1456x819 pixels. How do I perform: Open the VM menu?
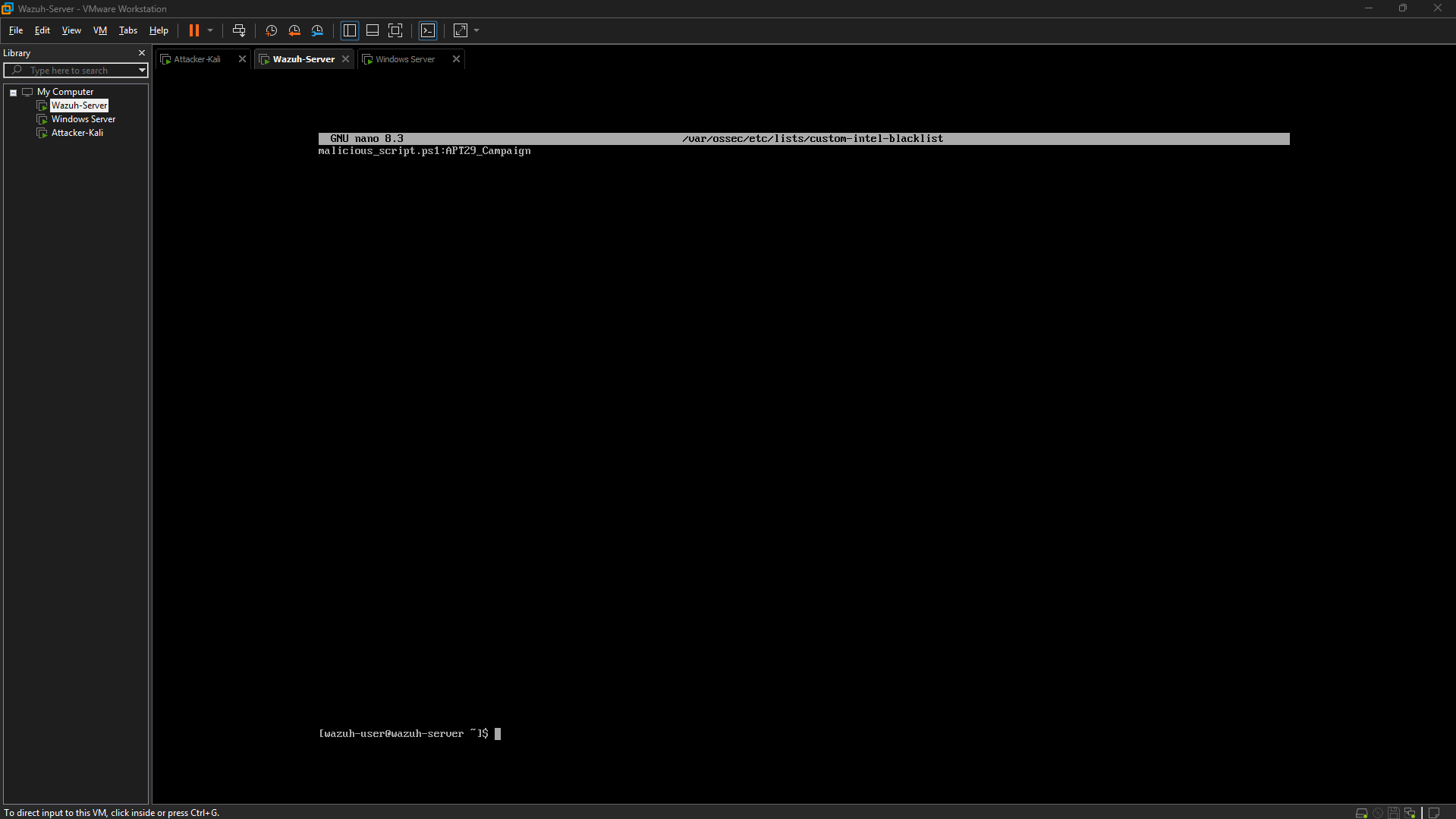(100, 30)
